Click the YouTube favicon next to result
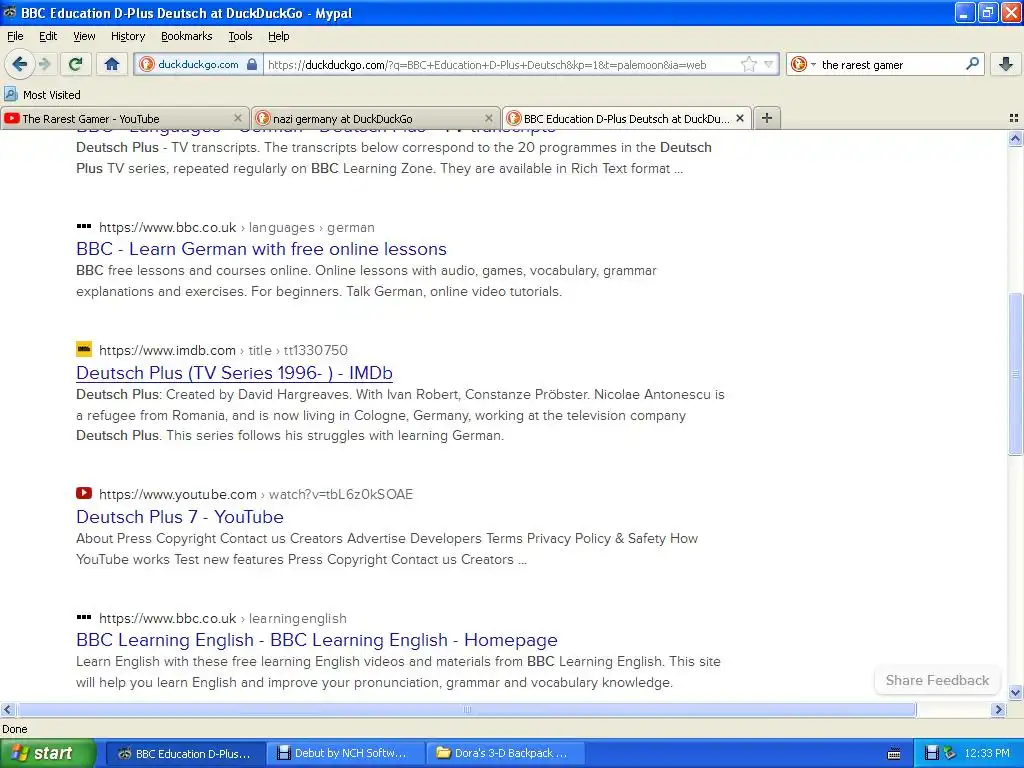 coord(84,493)
